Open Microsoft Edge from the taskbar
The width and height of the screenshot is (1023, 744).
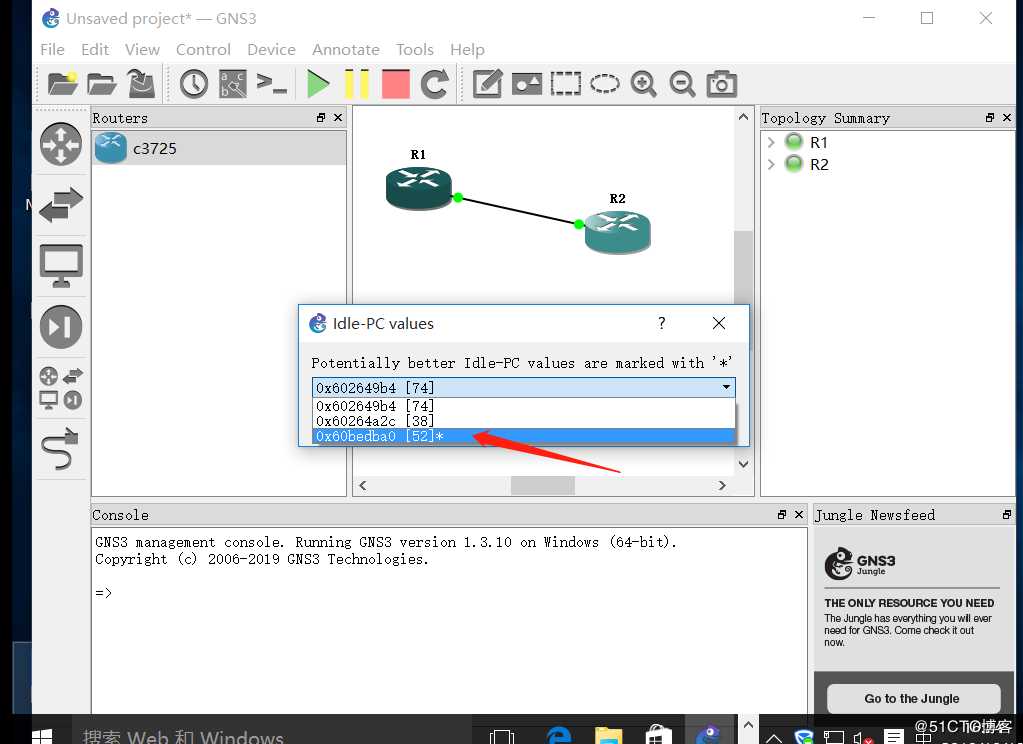[558, 735]
